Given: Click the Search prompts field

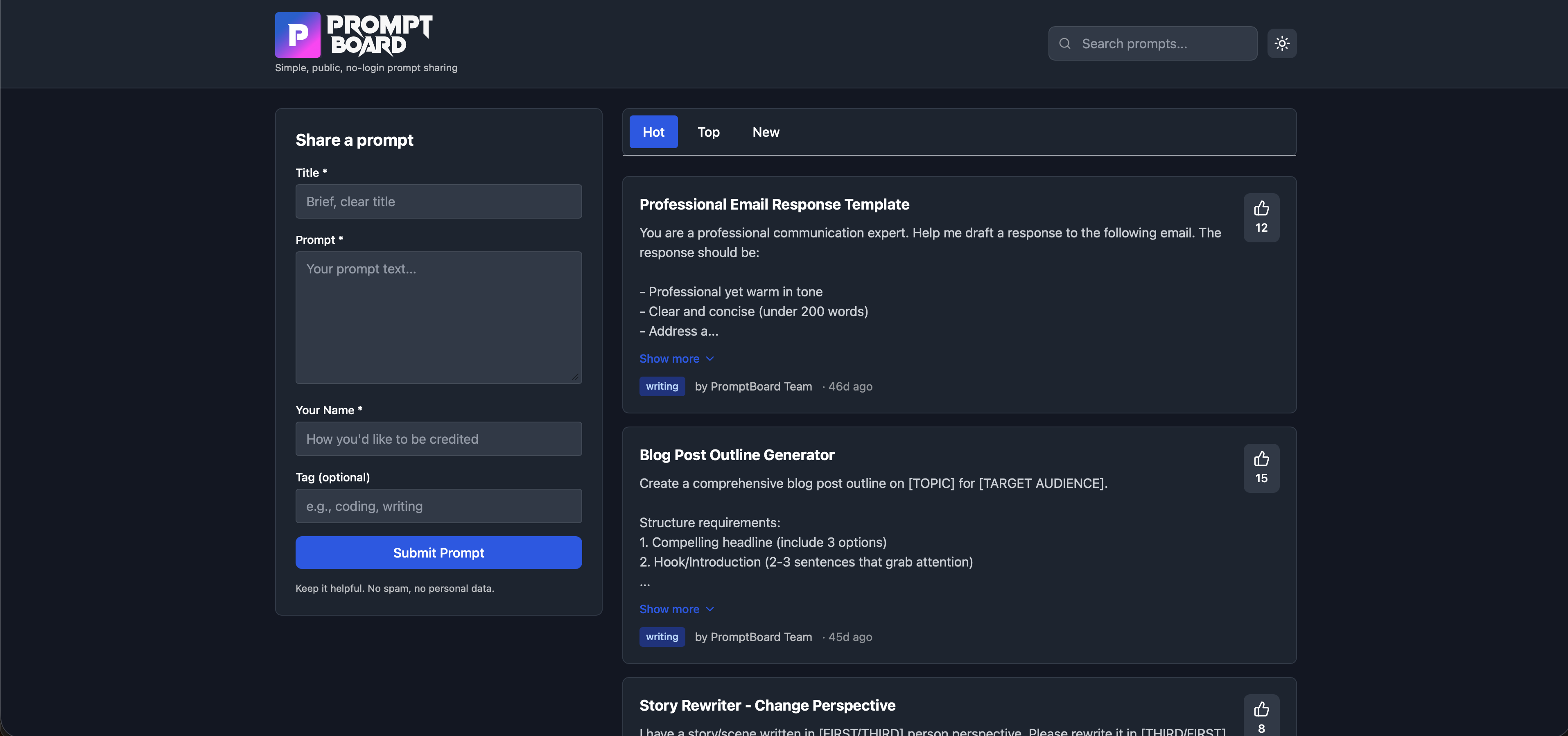Looking at the screenshot, I should [x=1152, y=43].
